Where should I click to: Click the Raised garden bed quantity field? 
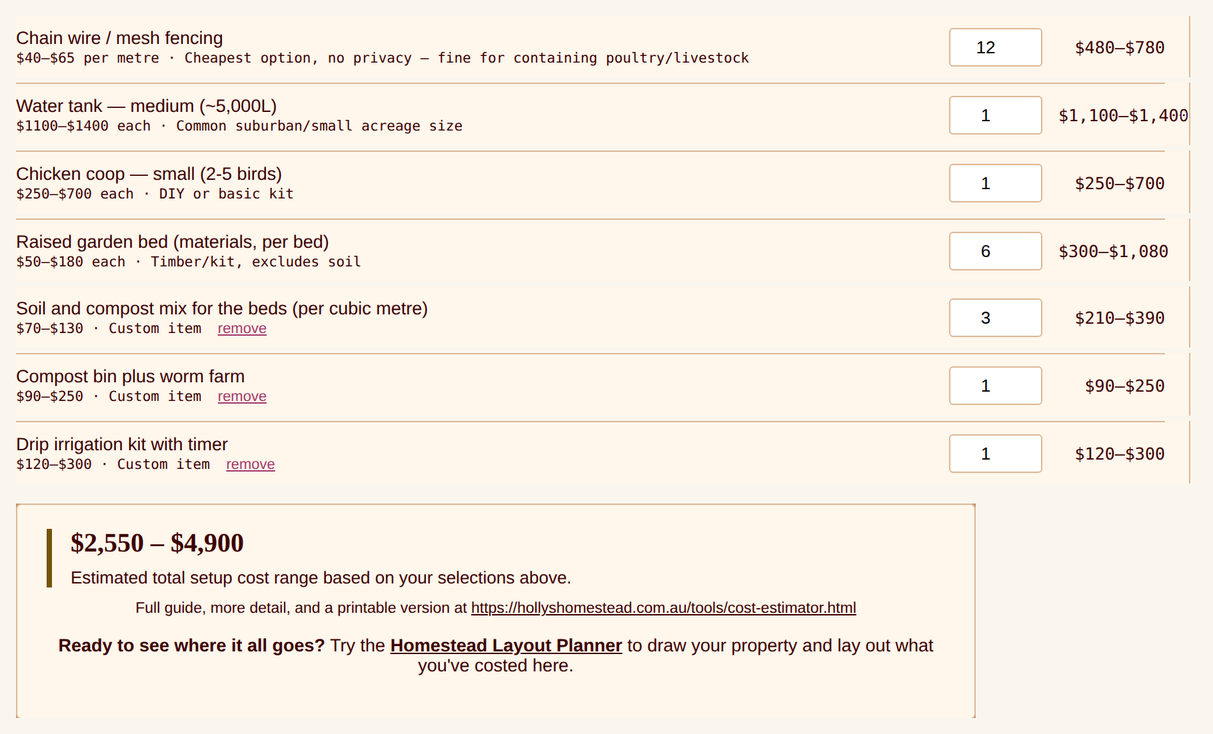click(x=995, y=251)
